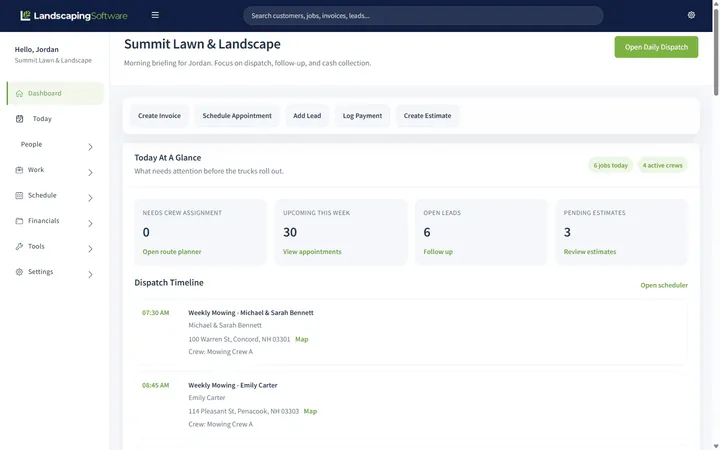Toggle the hamburger menu icon
720x450 pixels.
pyautogui.click(x=155, y=15)
